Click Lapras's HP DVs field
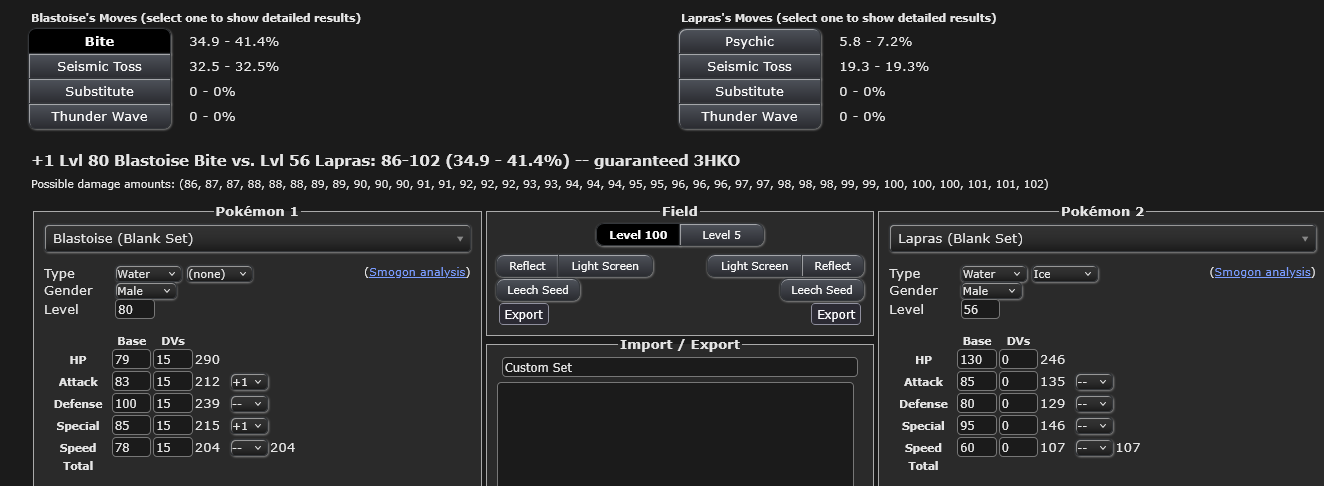 coord(1018,360)
